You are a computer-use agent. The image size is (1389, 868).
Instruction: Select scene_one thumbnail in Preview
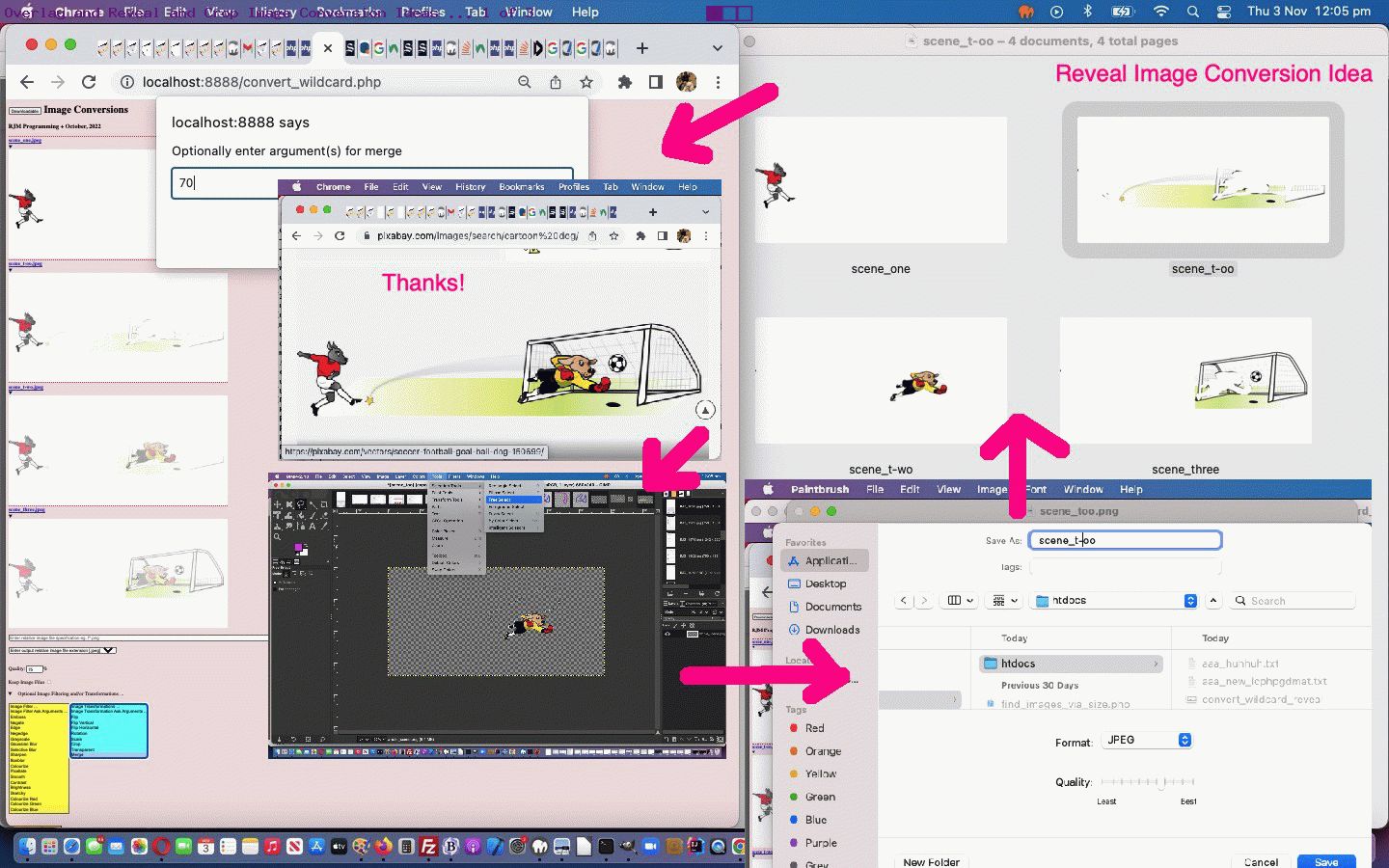click(881, 180)
